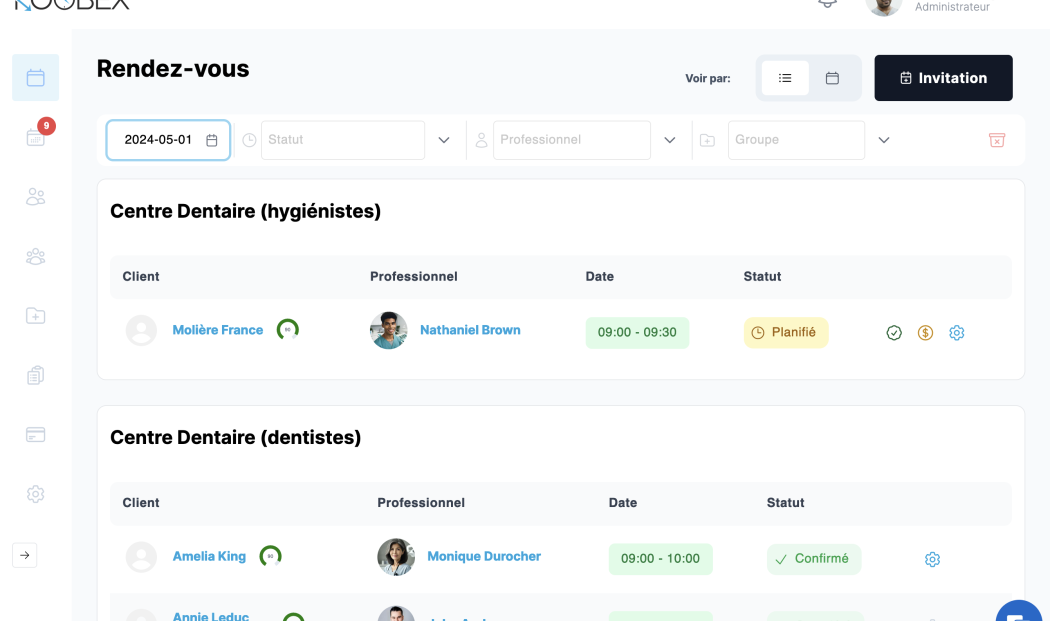Open the groups section with three-people icon
Screen dimensions: 1050x621
click(x=35, y=257)
